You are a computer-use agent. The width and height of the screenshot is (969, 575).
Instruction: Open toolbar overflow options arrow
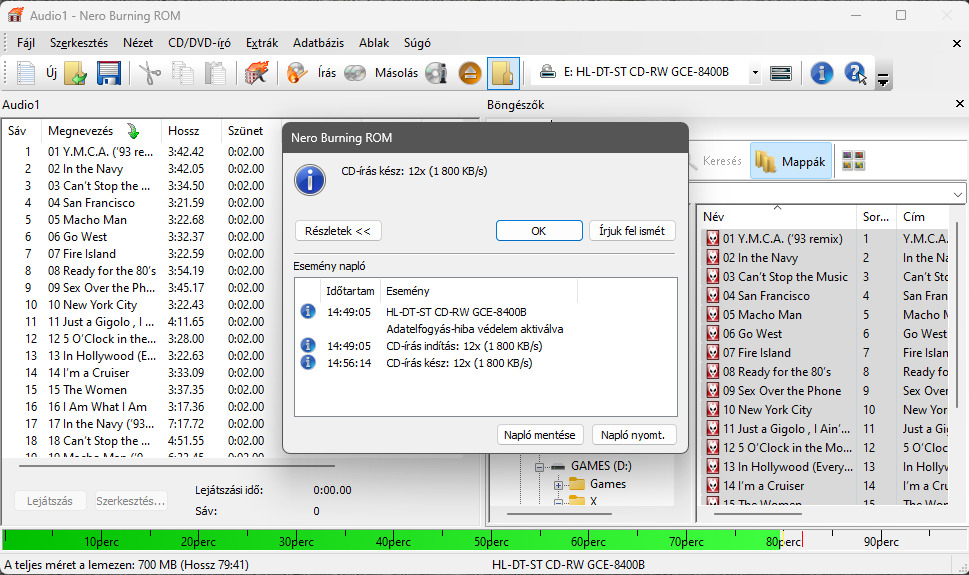tap(883, 80)
